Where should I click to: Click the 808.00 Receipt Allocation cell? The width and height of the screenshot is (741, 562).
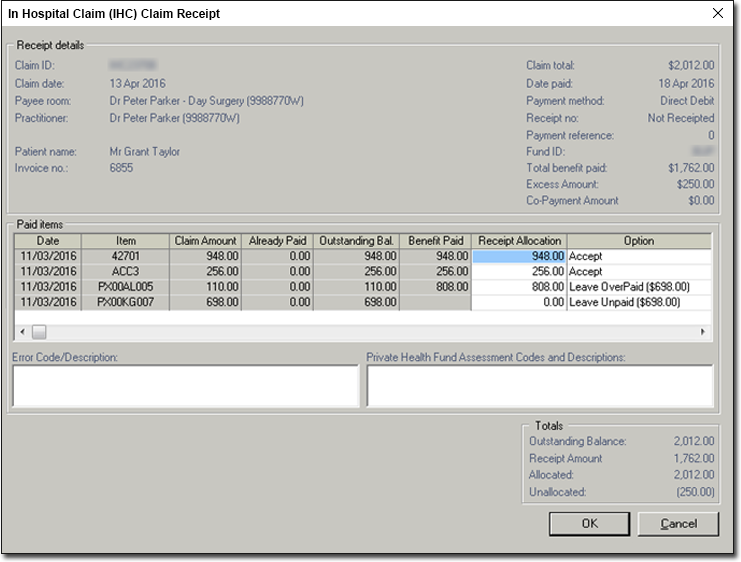(x=518, y=286)
